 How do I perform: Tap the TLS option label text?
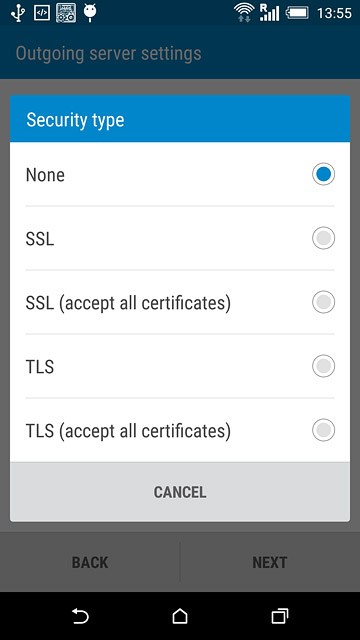tap(40, 367)
